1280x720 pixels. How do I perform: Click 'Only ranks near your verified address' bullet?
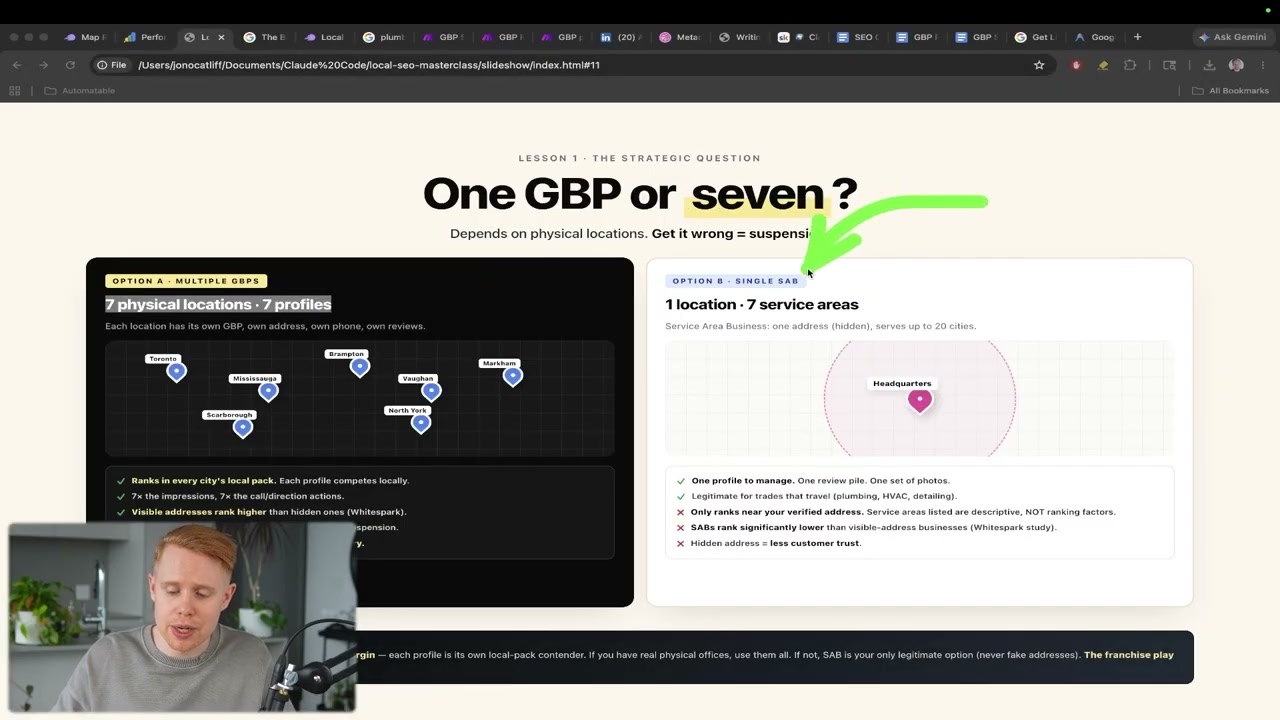coord(902,512)
